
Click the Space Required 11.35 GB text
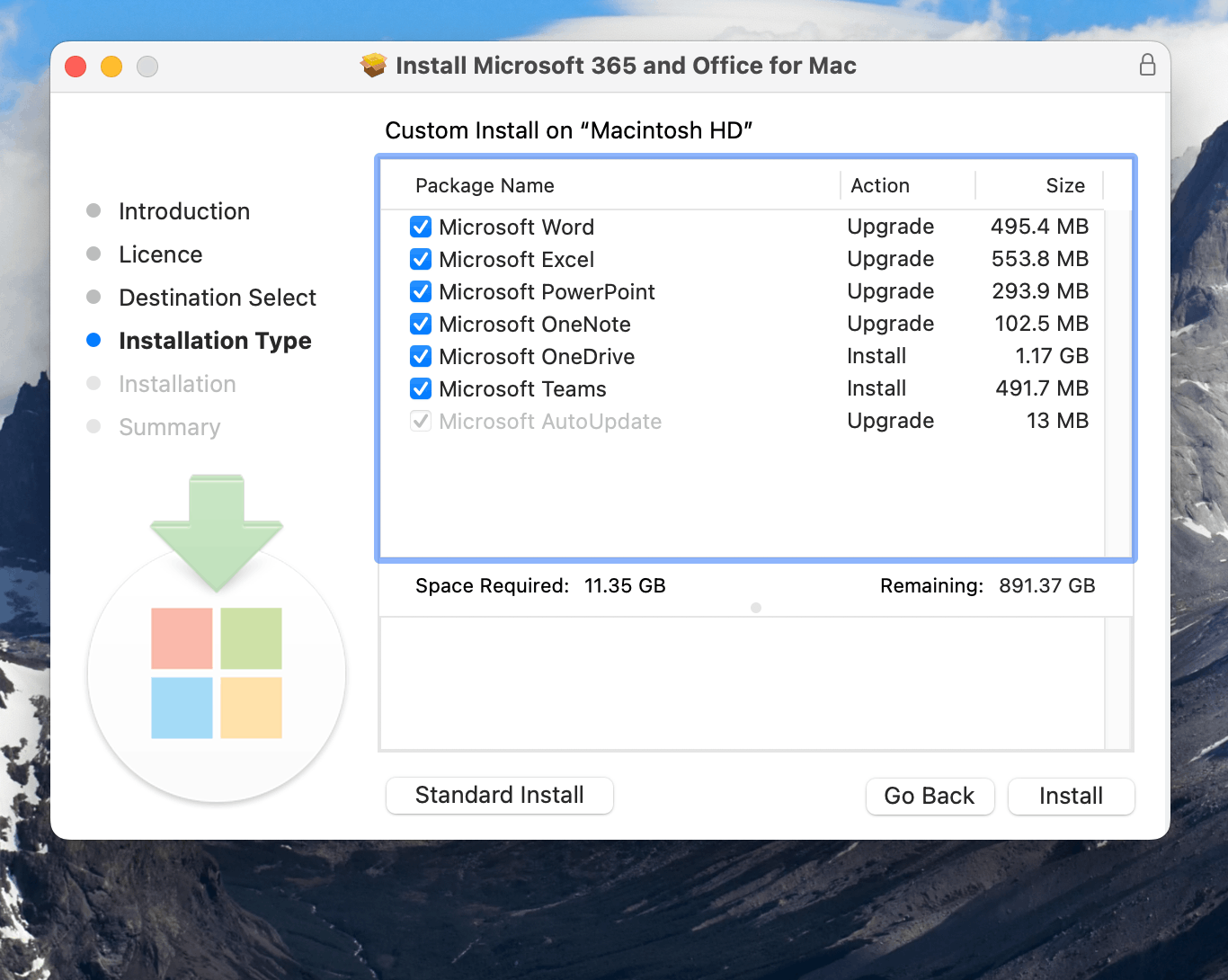(x=540, y=586)
